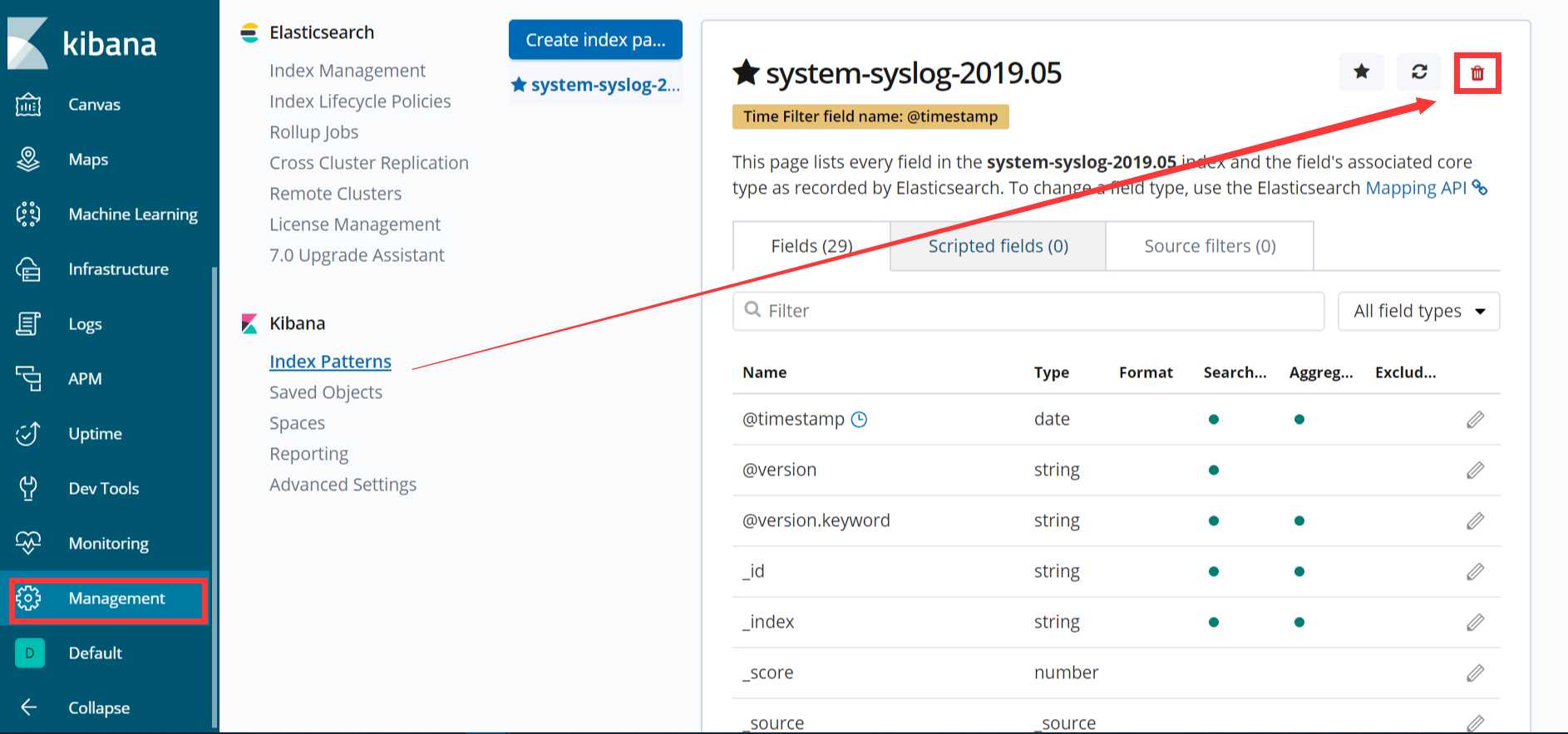Click the Default space avatar
The height and width of the screenshot is (734, 1568).
click(30, 653)
